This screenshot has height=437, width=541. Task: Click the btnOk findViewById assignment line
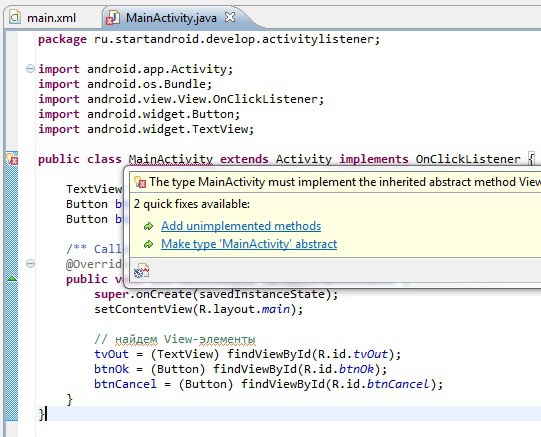(241, 369)
